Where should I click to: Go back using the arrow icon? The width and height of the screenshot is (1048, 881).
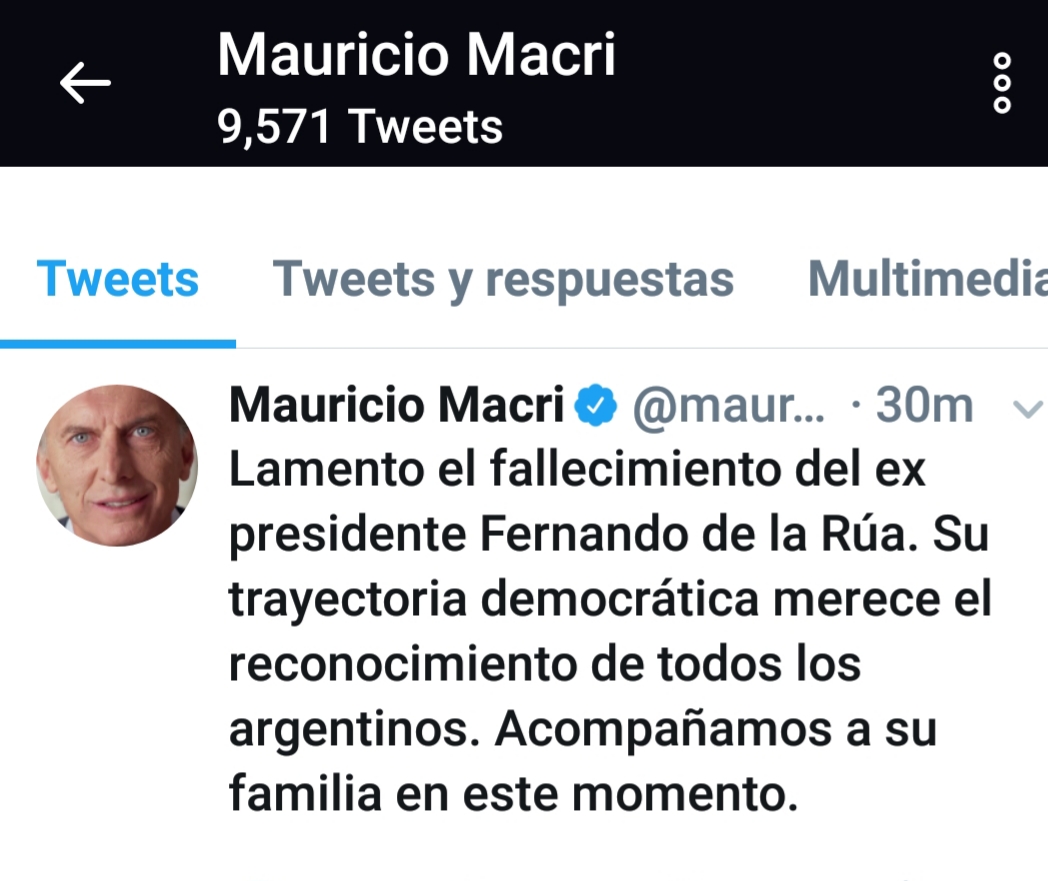coord(85,83)
